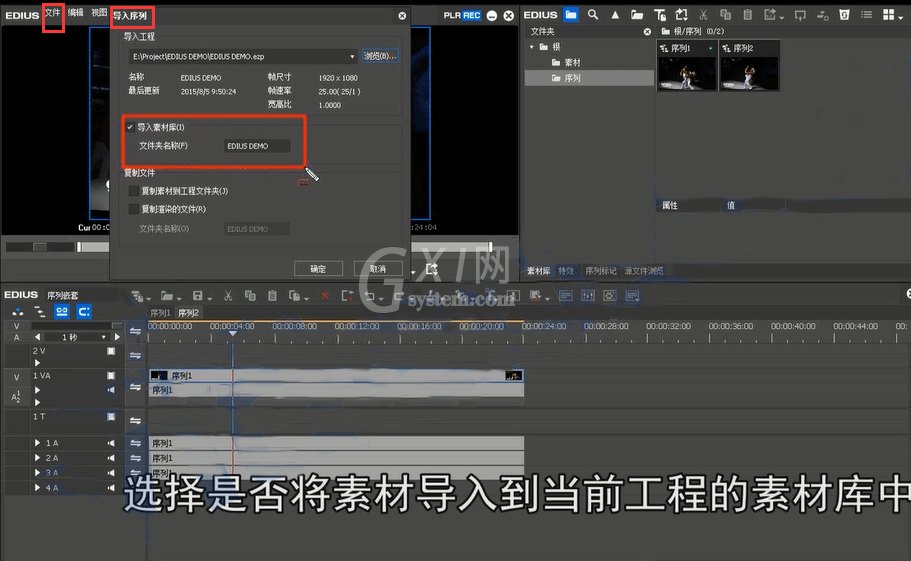Open the 视图 menu
Viewport: 911px width, 561px height.
(x=99, y=13)
